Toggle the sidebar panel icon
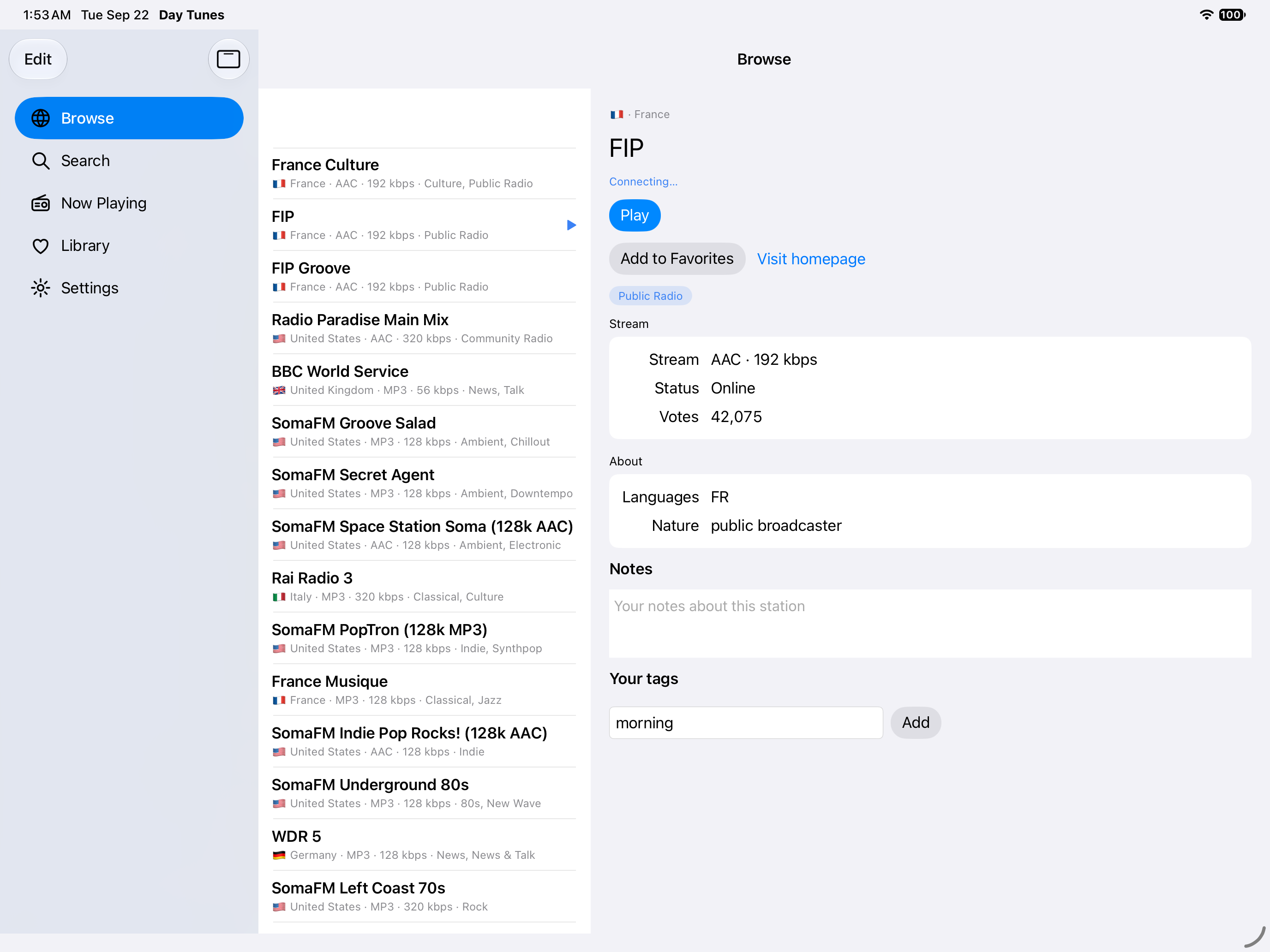 [228, 59]
